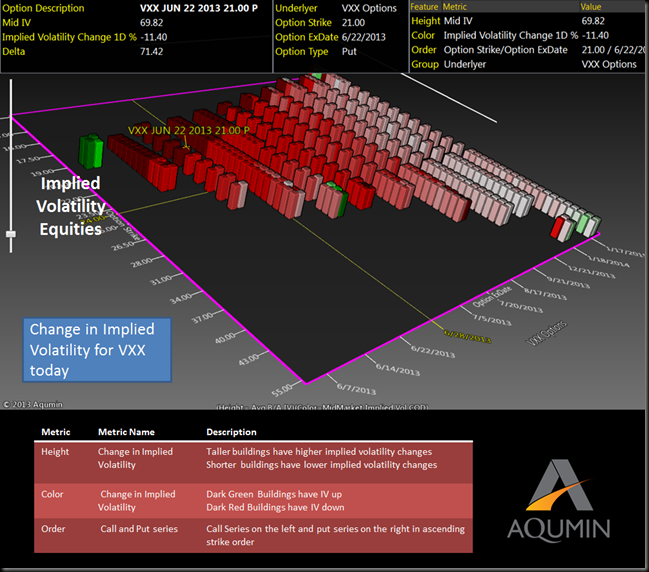Click the 12/21/2013 expiration date axis label
Image resolution: width=649 pixels, height=572 pixels.
(x=591, y=271)
